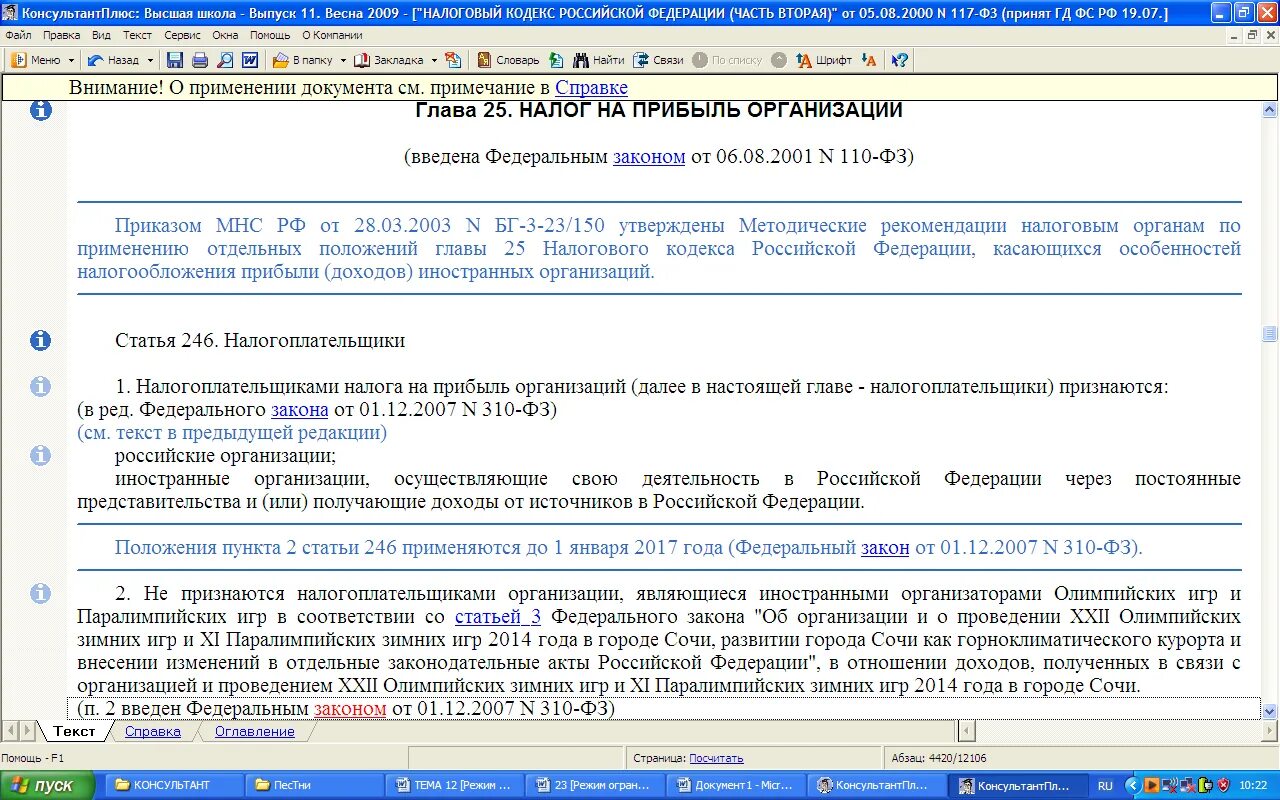Open Найти search with binoculars icon

(x=598, y=60)
